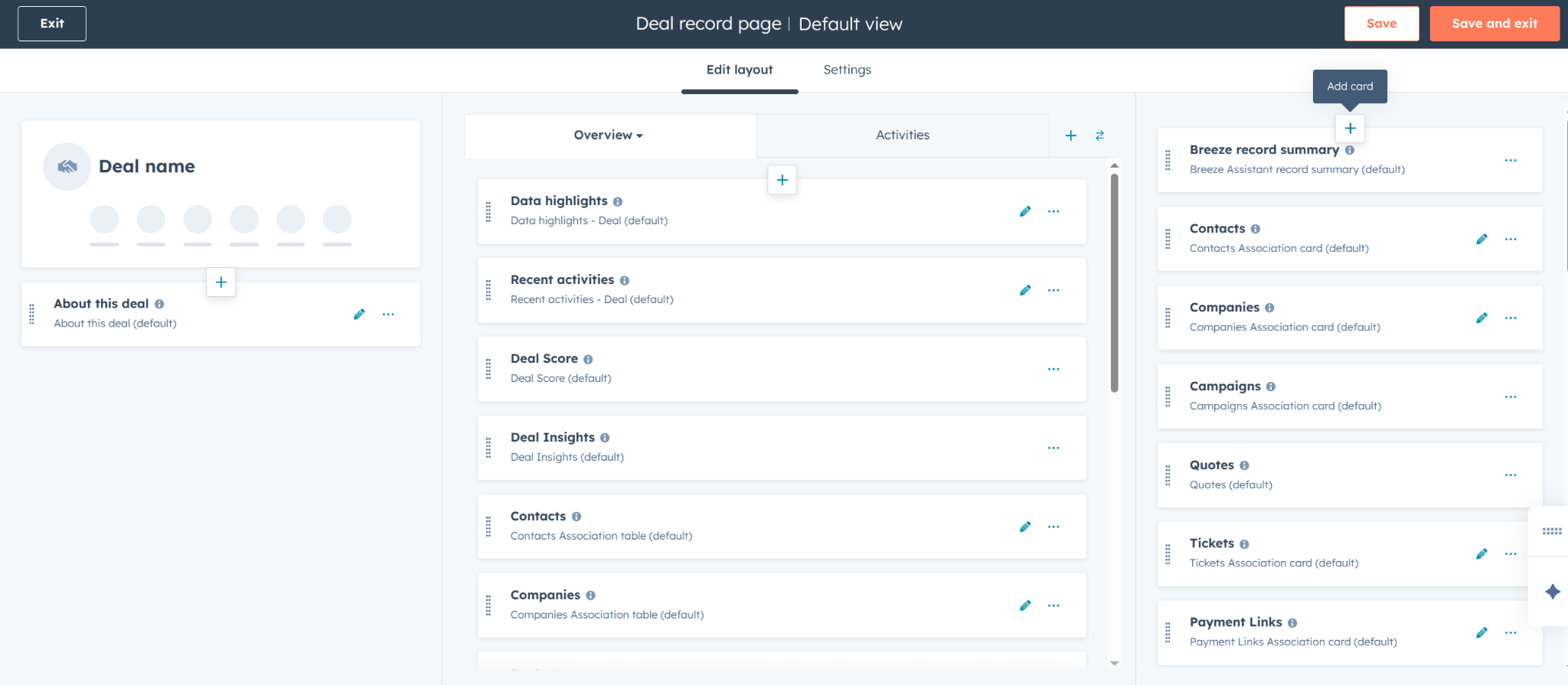Open the Deal Insights card options menu
The height and width of the screenshot is (685, 1568).
coord(1053,448)
